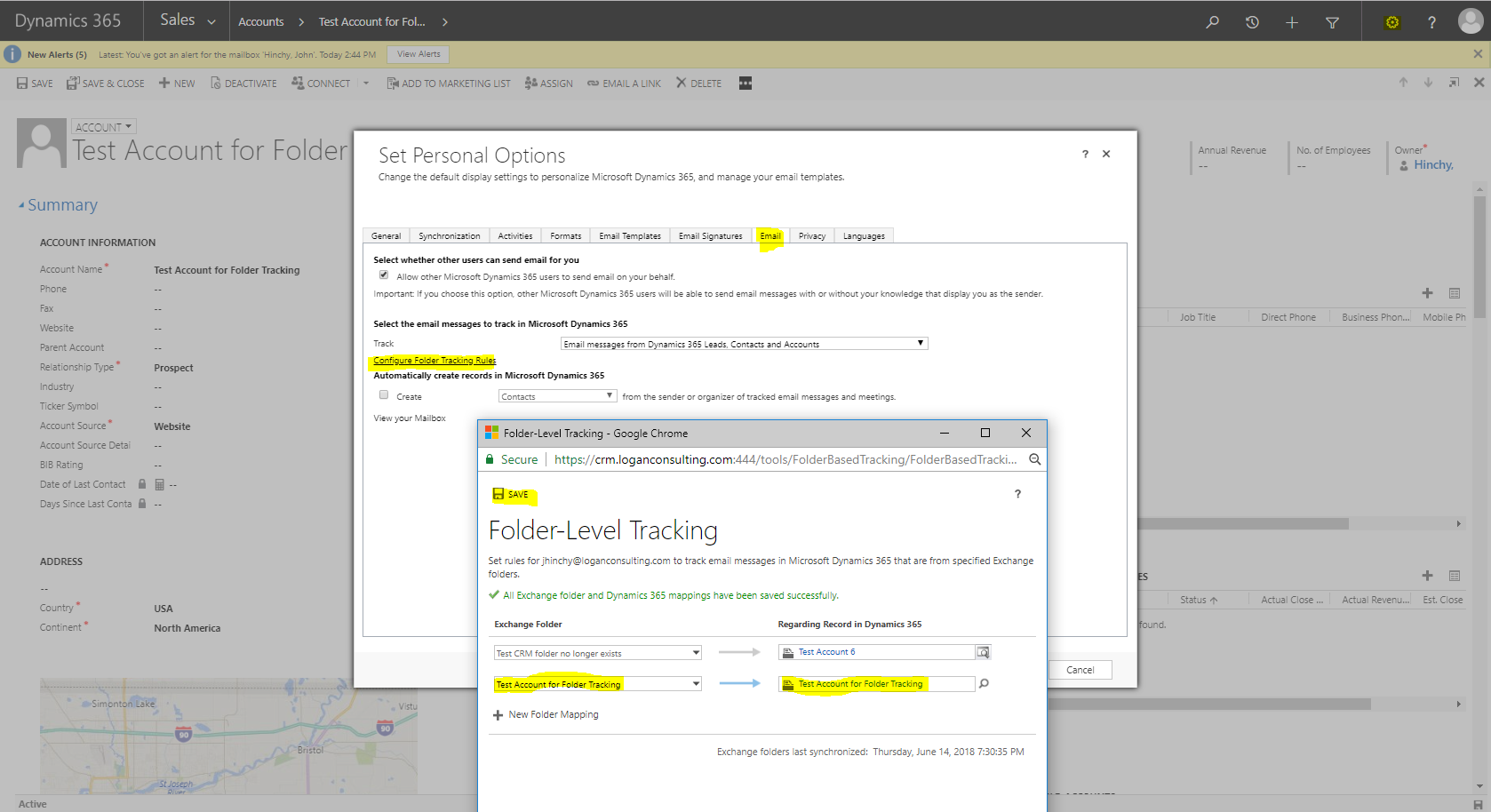Click the Cancel button

pyautogui.click(x=1080, y=669)
